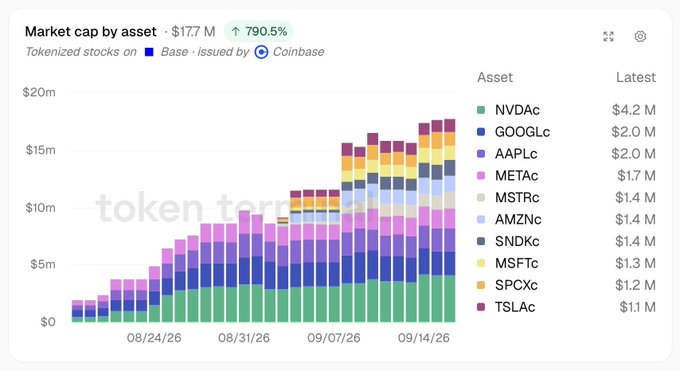Click the GOOGLc legend label
This screenshot has height=371, width=680.
click(522, 131)
